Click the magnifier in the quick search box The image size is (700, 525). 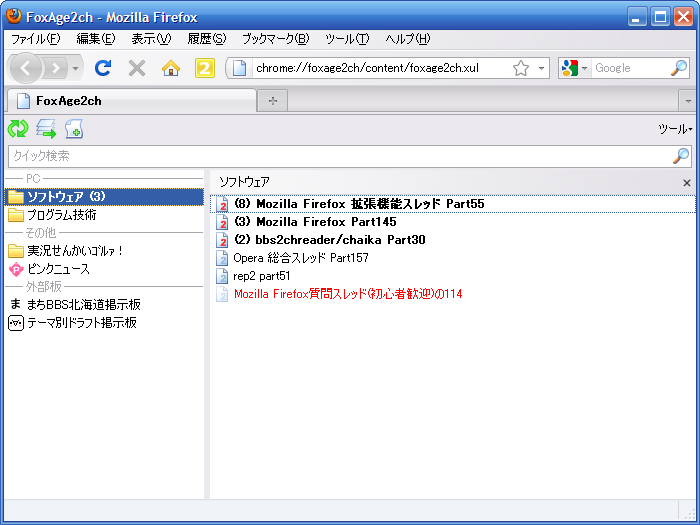pos(681,156)
